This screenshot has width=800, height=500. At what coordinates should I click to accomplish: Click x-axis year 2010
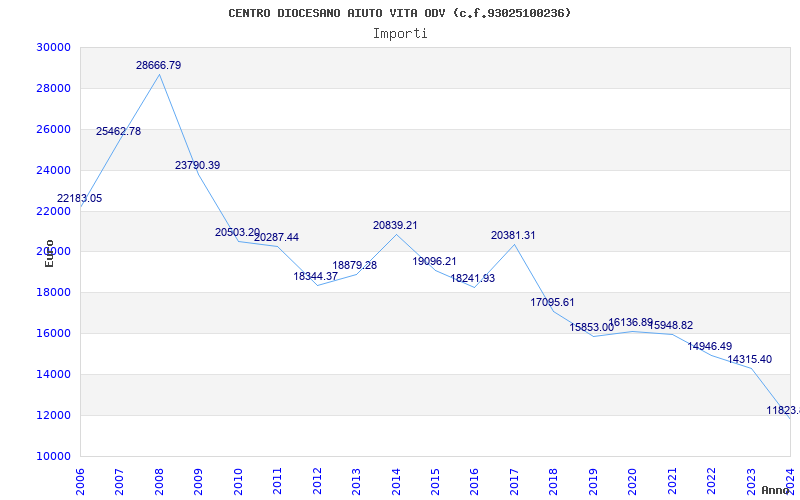point(238,482)
